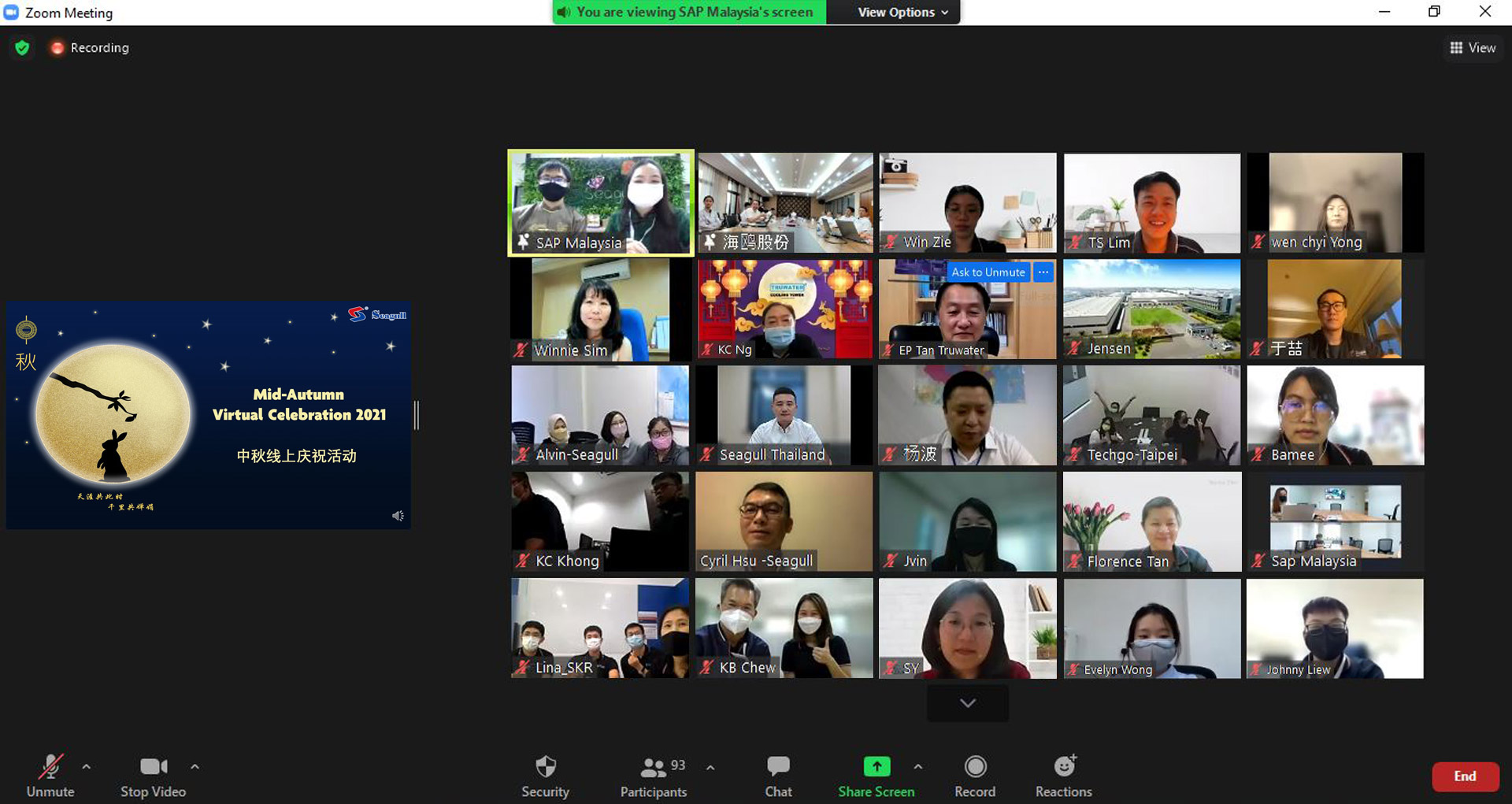Show next page of video thumbnails
Viewport: 1512px width, 804px height.
click(968, 703)
